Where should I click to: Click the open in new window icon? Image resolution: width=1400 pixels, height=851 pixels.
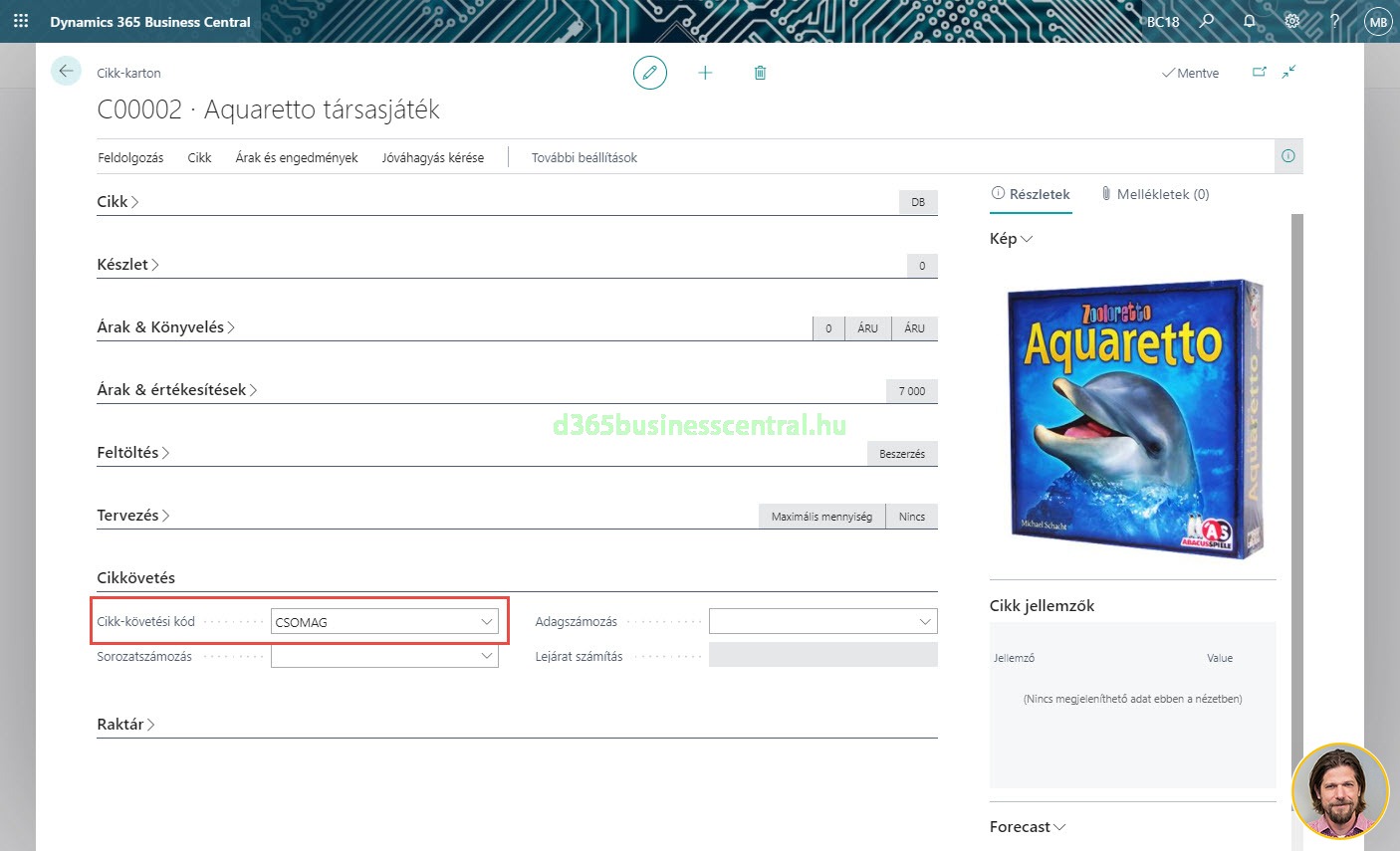point(1260,72)
